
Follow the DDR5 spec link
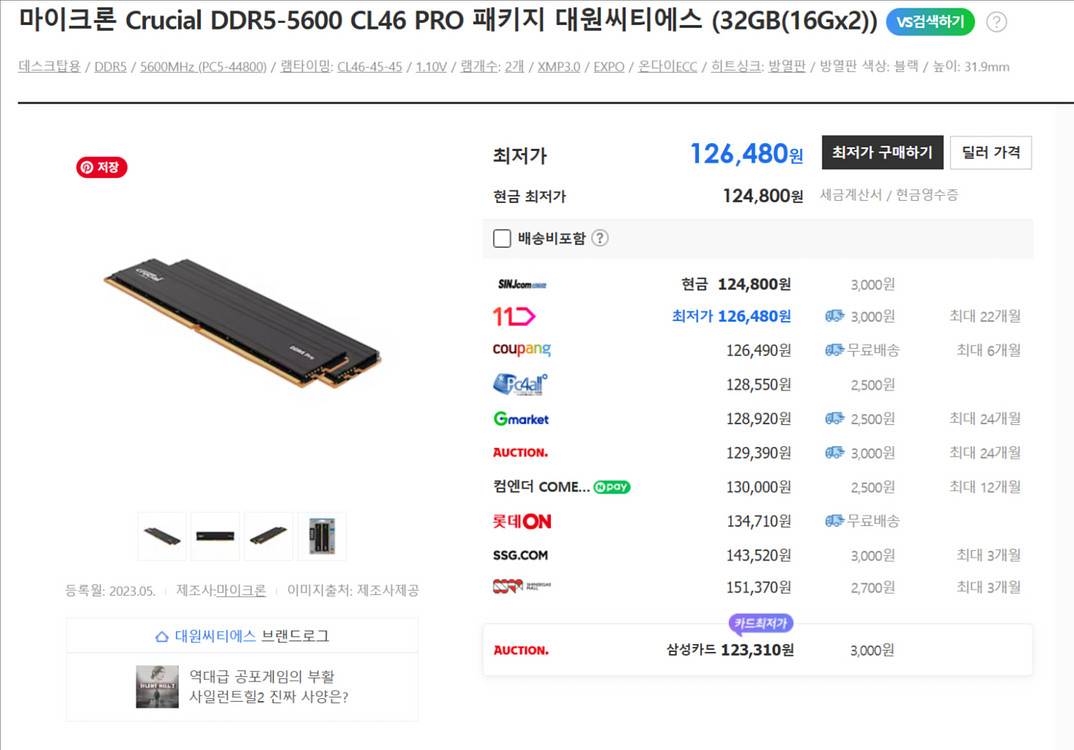pyautogui.click(x=110, y=66)
